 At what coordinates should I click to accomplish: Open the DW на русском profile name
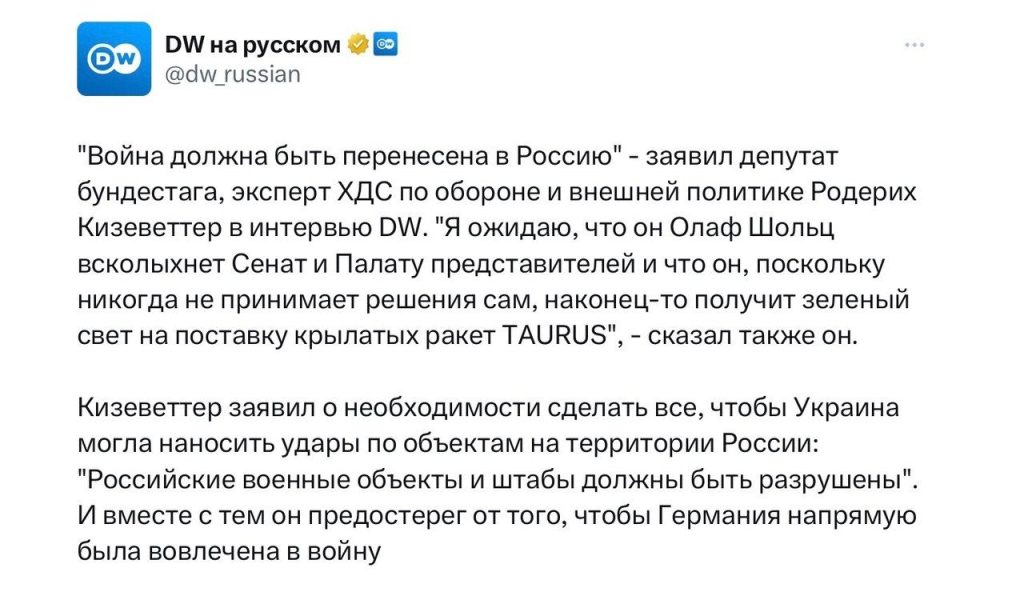click(x=250, y=42)
